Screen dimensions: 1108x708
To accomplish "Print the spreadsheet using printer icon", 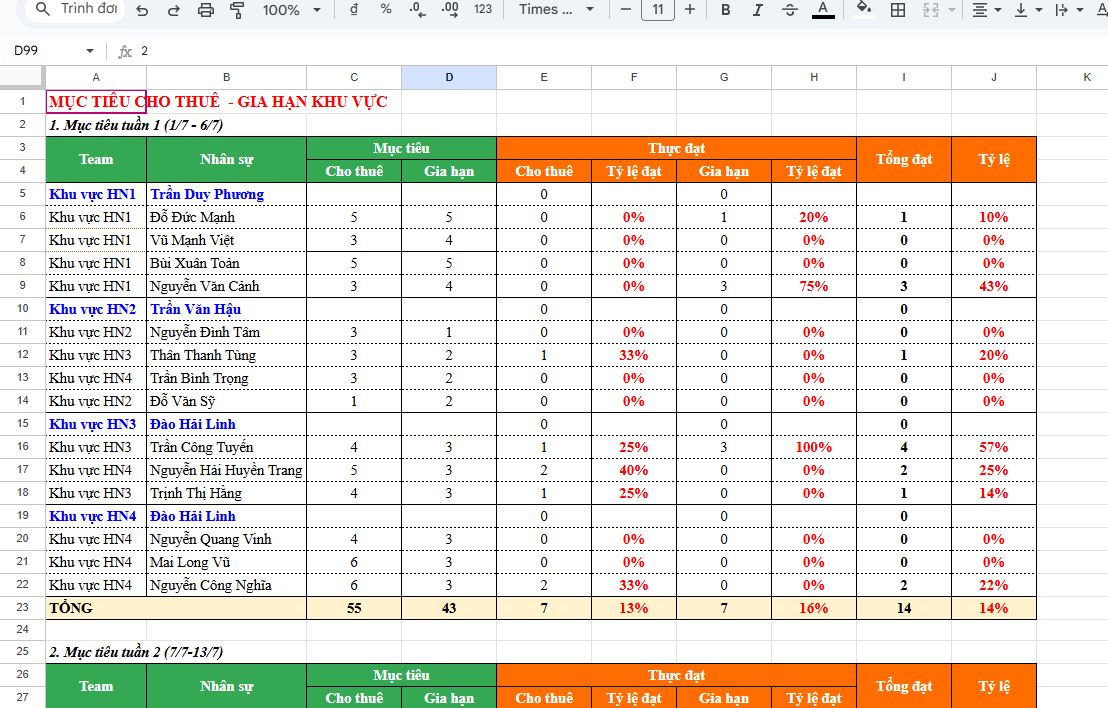I will pos(206,10).
